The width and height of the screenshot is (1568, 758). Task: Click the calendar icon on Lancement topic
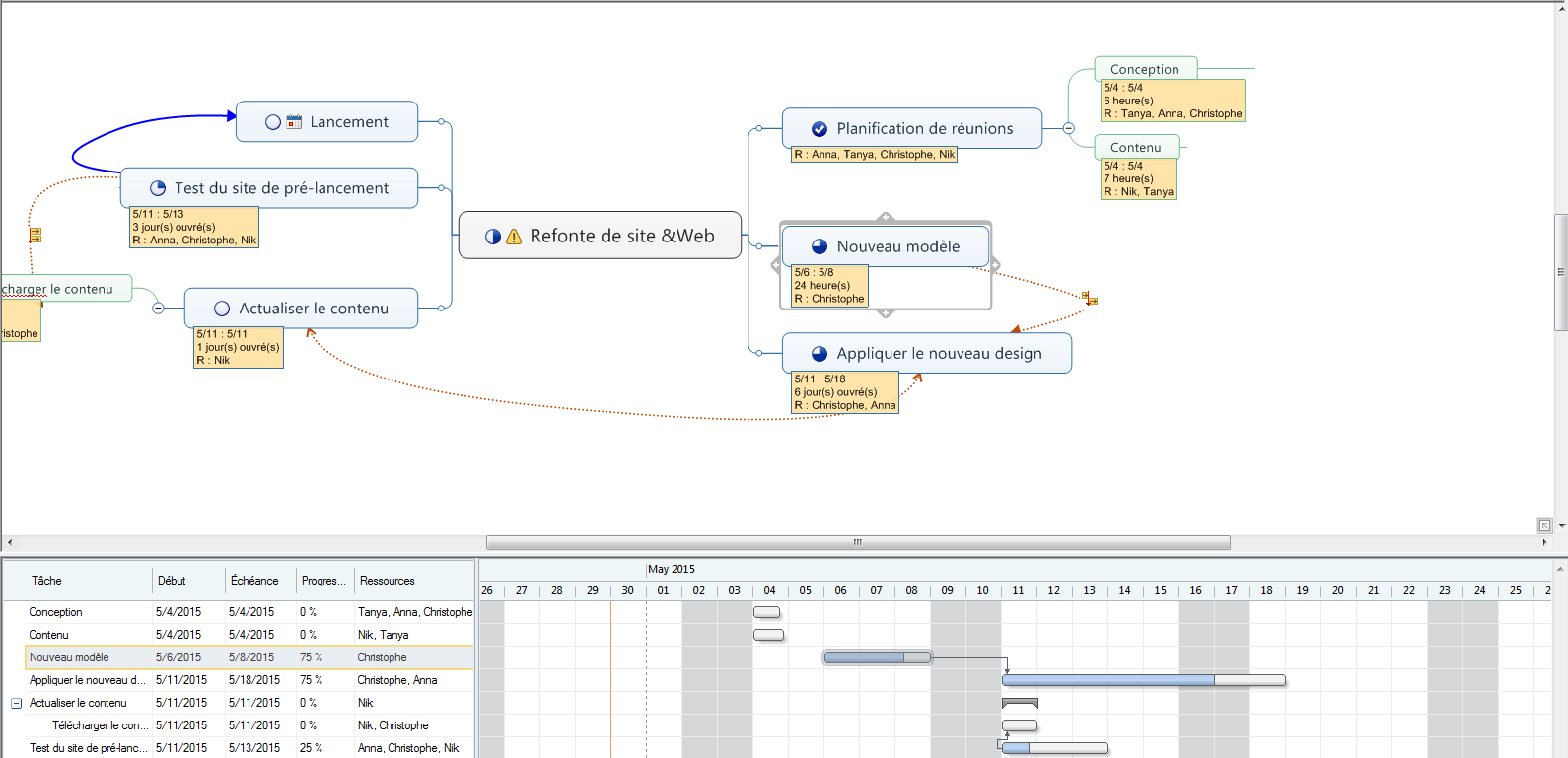click(294, 122)
